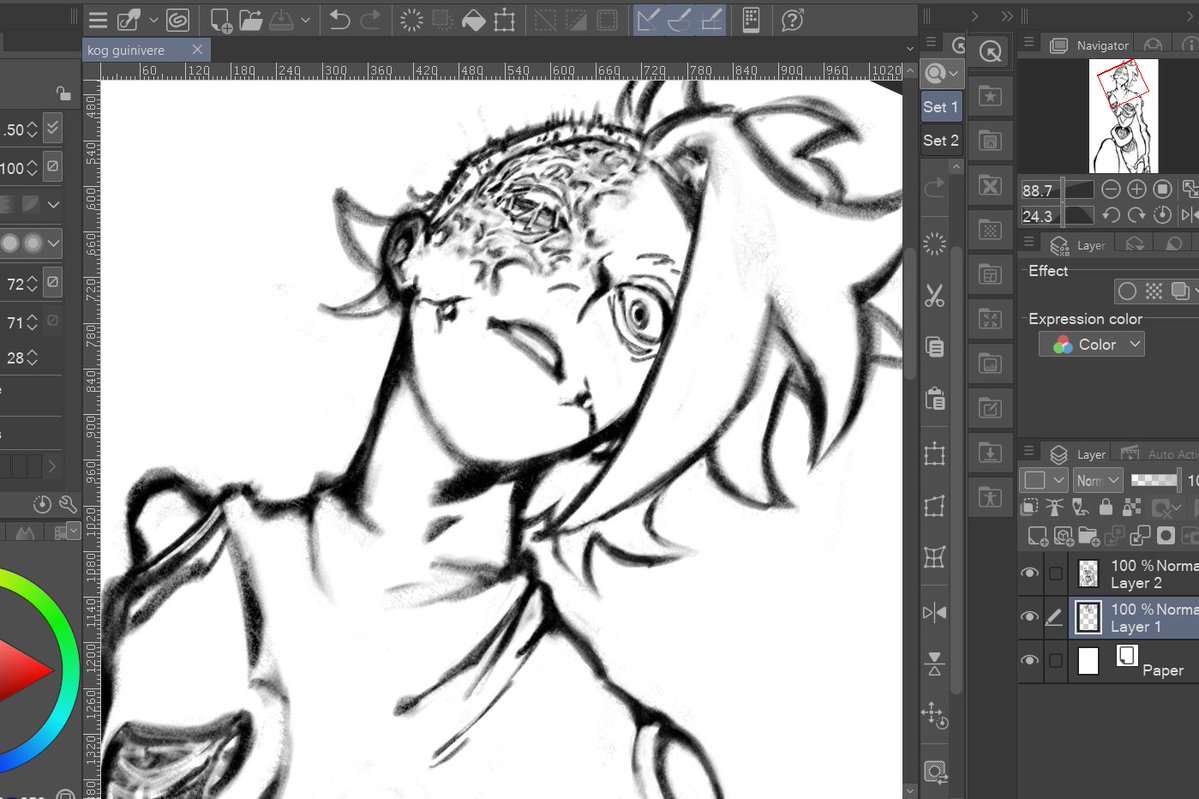Hide Layer 2 with eye icon
This screenshot has height=799, width=1199.
1030,573
